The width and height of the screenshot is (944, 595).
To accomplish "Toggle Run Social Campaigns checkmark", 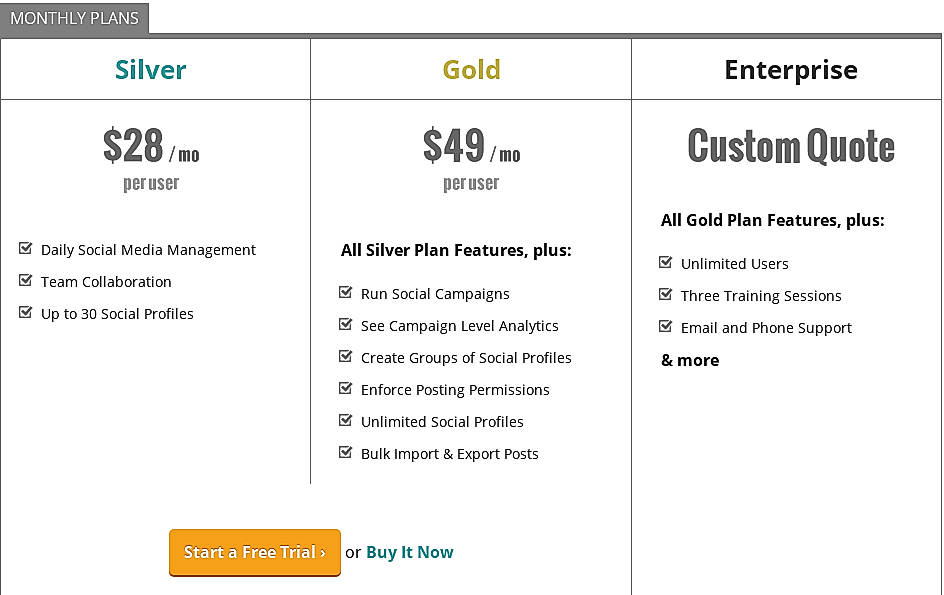I will [346, 293].
